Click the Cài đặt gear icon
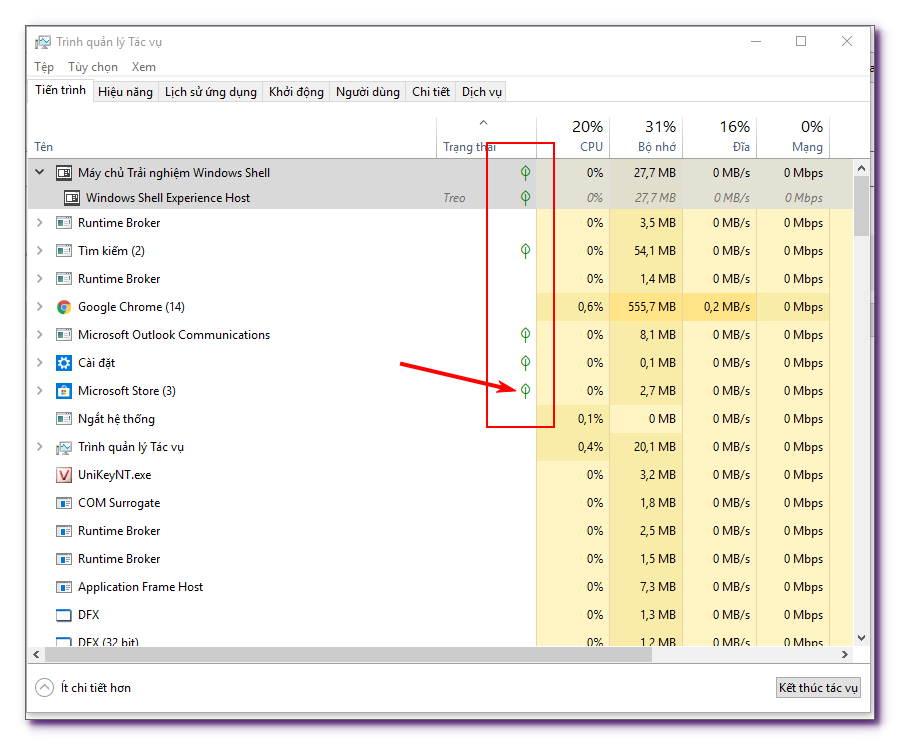This screenshot has height=745, width=900. tap(63, 362)
